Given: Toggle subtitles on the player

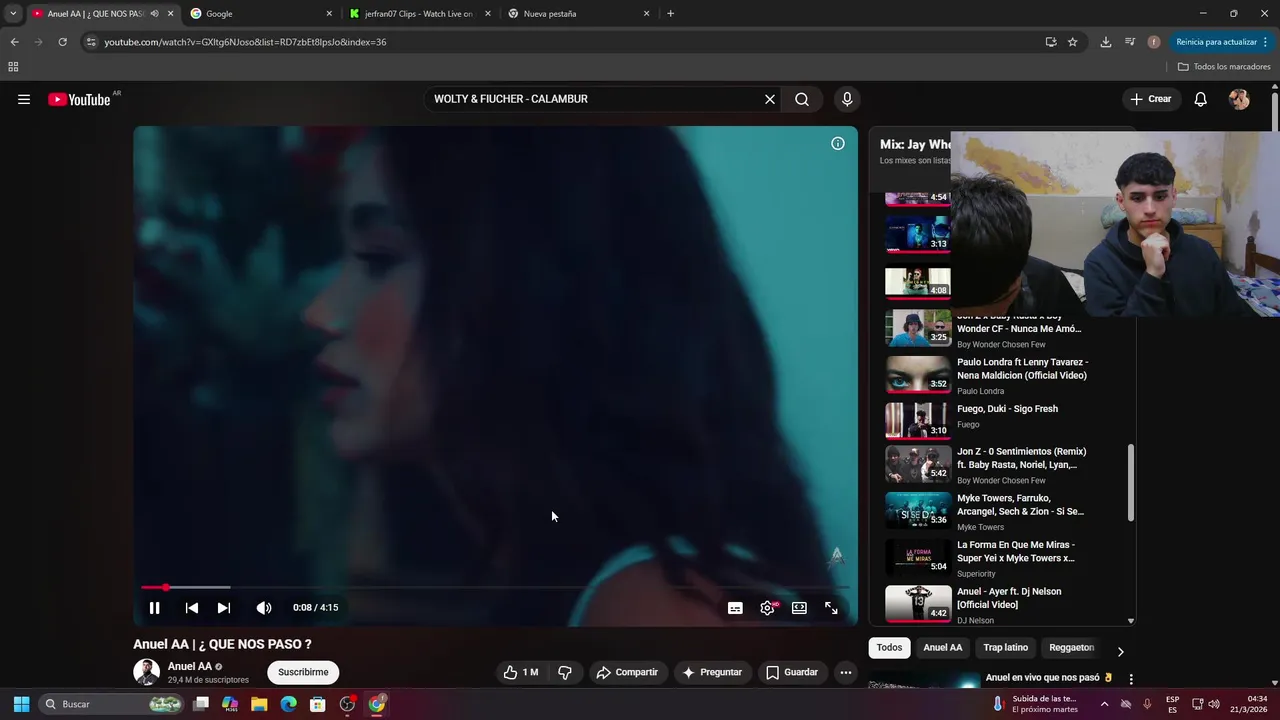Looking at the screenshot, I should point(735,608).
